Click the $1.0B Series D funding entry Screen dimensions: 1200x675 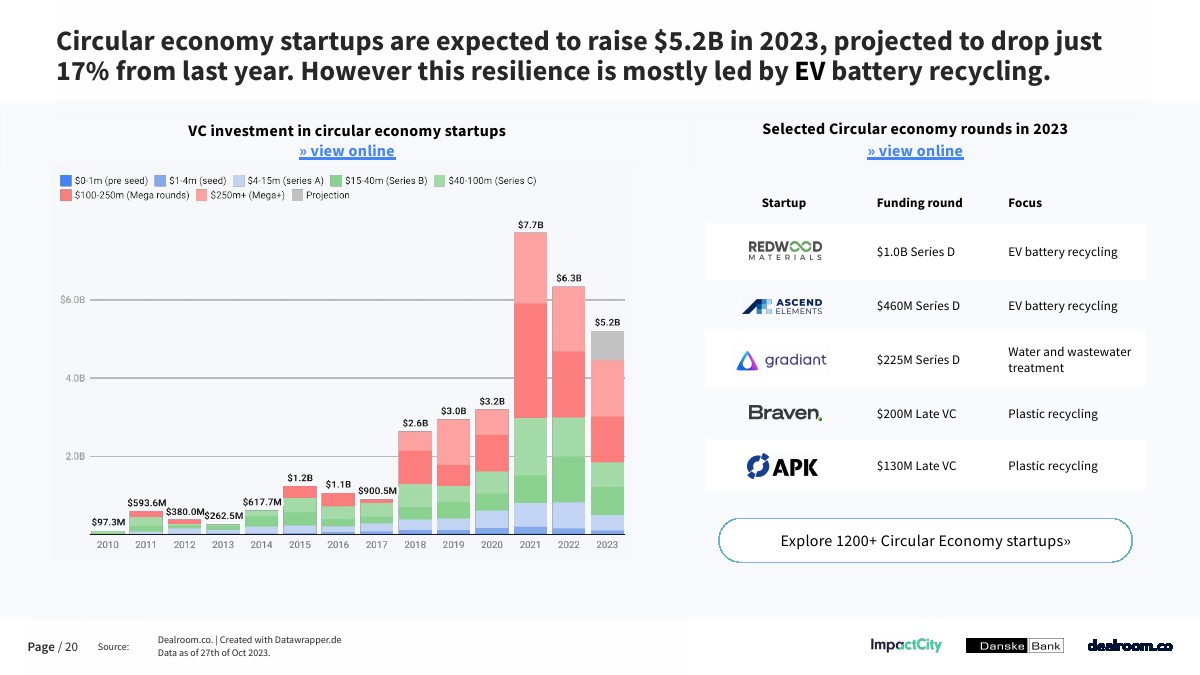click(x=915, y=252)
